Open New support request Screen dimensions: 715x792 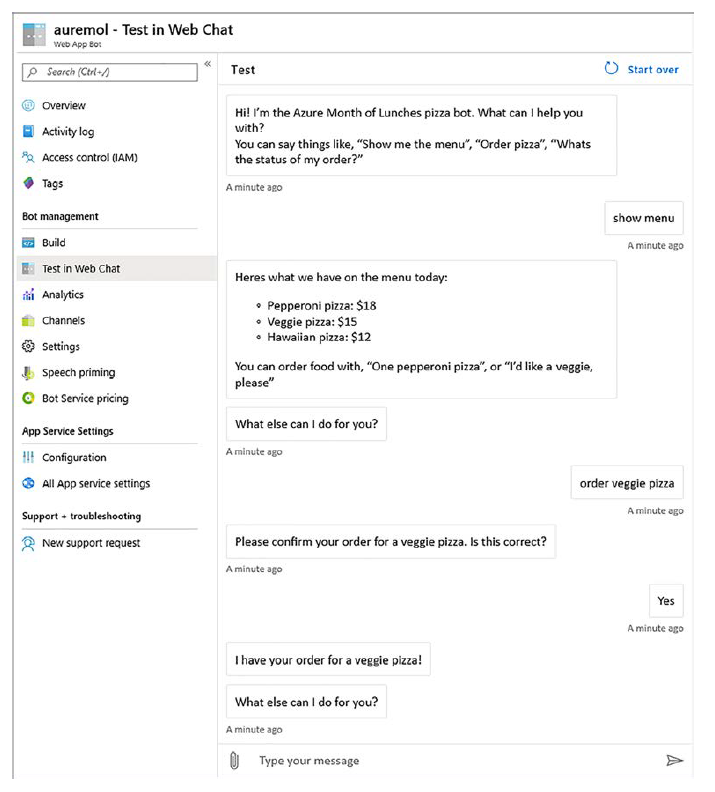pos(91,543)
